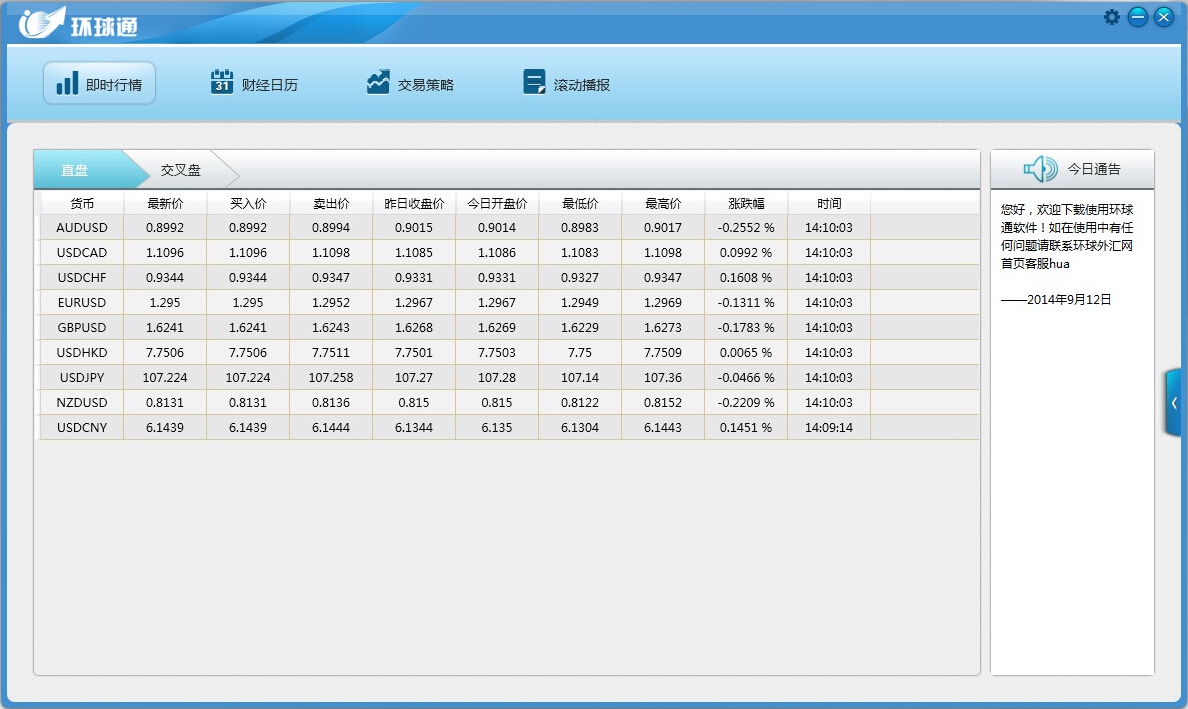The height and width of the screenshot is (709, 1188).
Task: Click the 今日开盘价 column header
Action: pos(497,203)
